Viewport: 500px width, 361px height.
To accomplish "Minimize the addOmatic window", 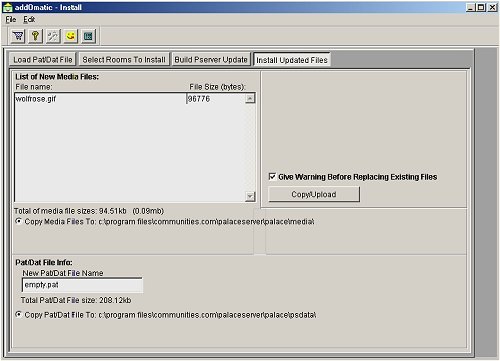I will (x=471, y=7).
